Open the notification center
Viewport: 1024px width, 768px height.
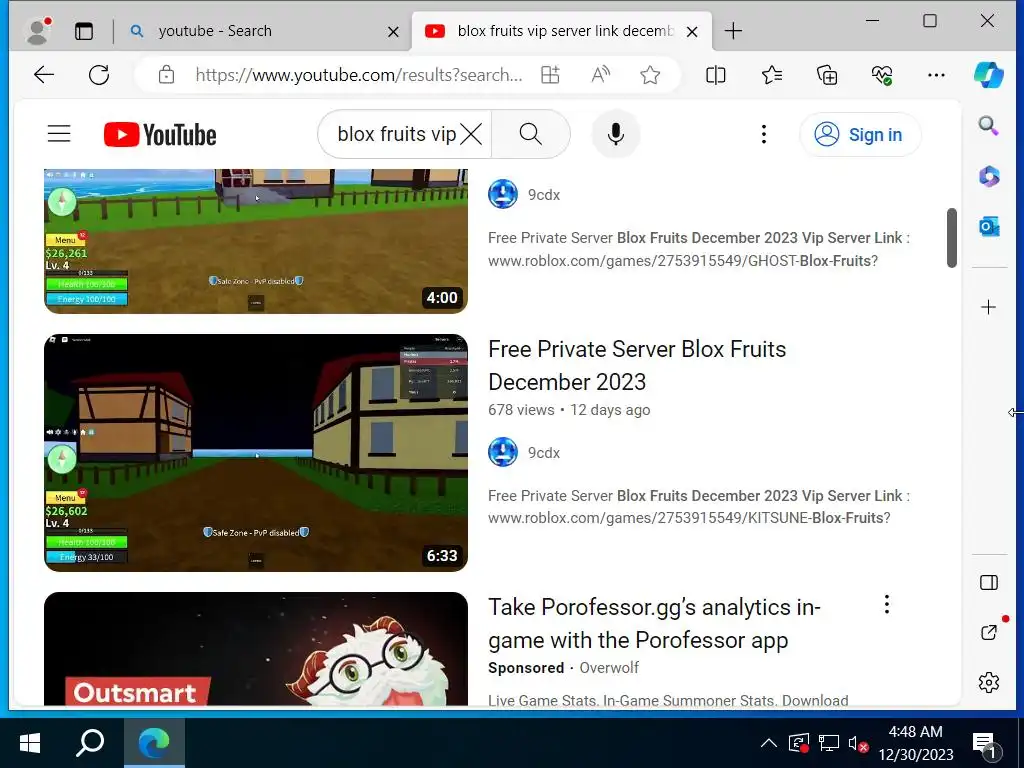(984, 743)
